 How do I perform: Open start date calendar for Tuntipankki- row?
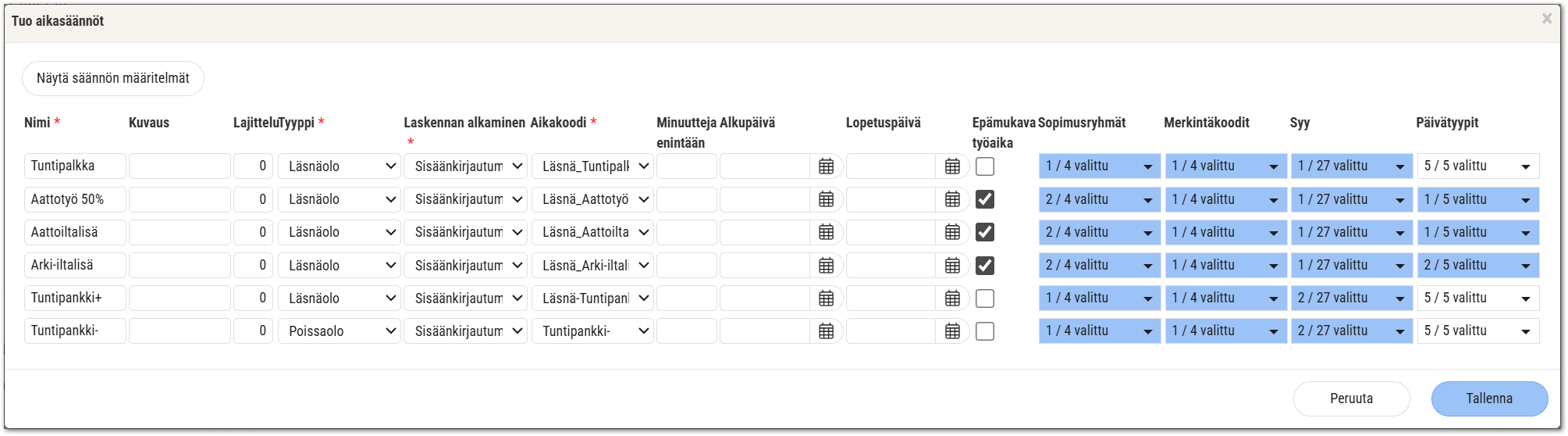point(827,331)
